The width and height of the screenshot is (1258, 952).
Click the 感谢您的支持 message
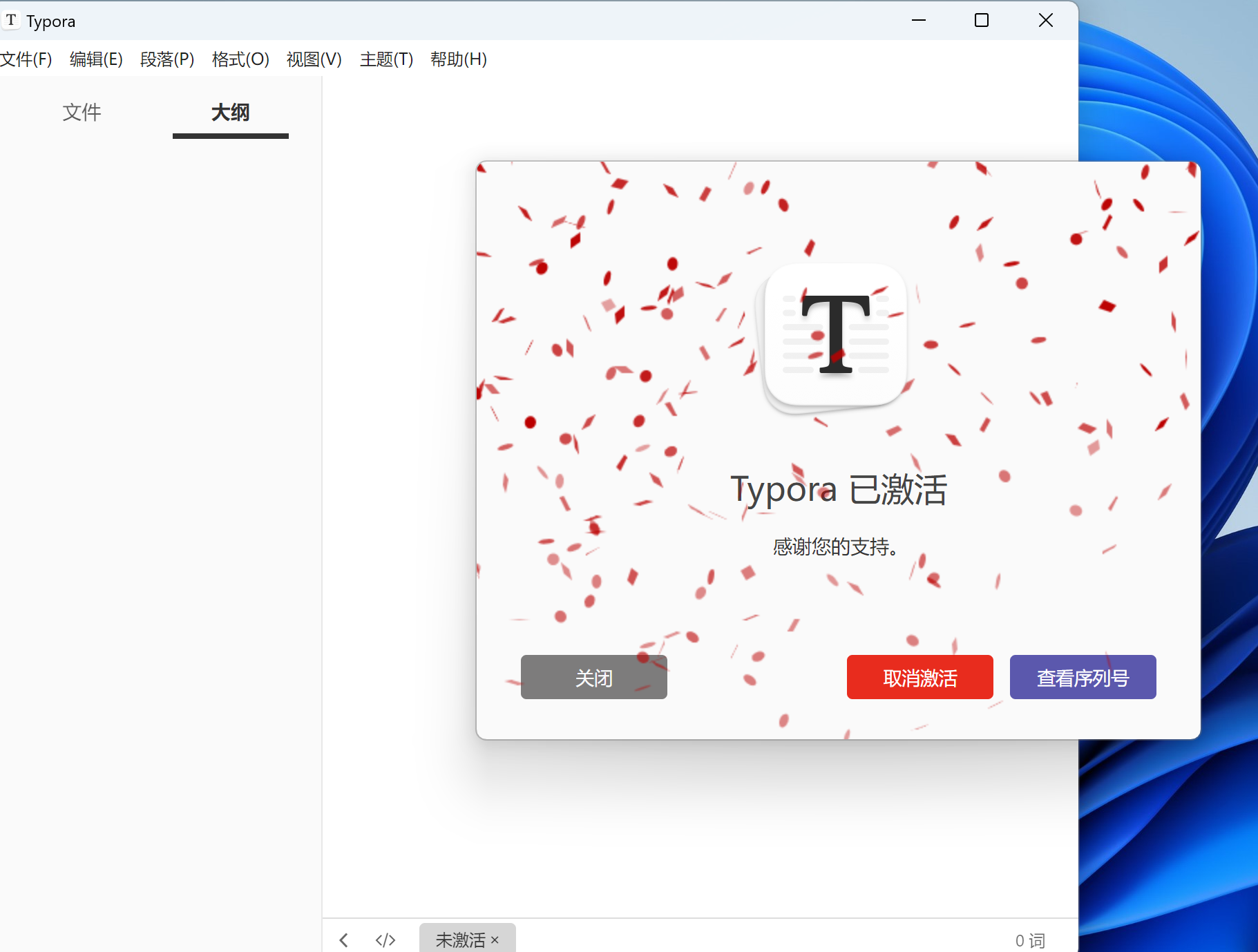click(835, 547)
